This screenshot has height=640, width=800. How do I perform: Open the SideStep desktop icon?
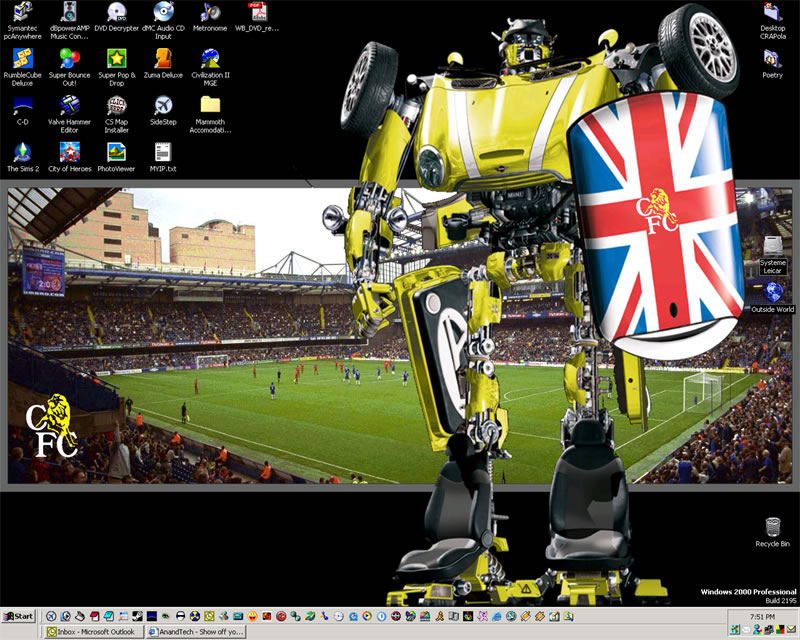point(163,105)
